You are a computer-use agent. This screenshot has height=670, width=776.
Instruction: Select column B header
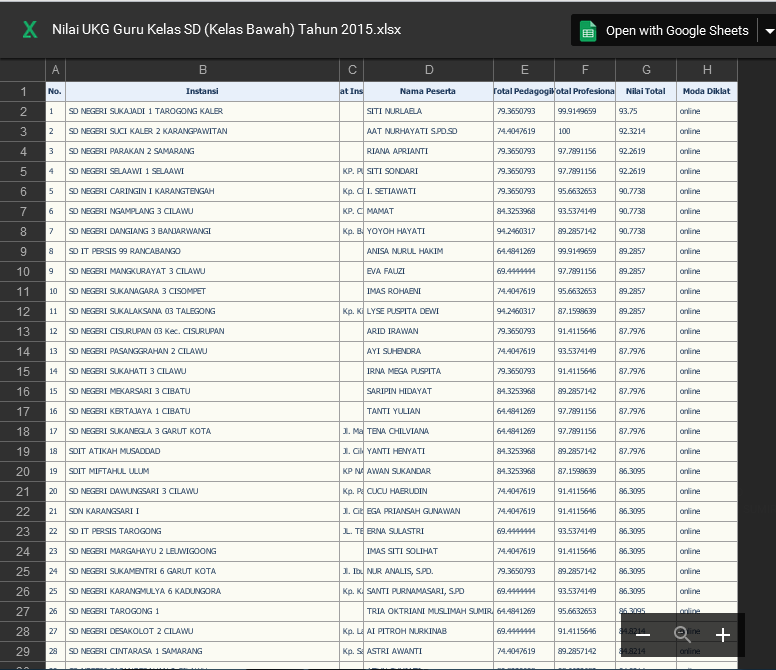pos(202,70)
